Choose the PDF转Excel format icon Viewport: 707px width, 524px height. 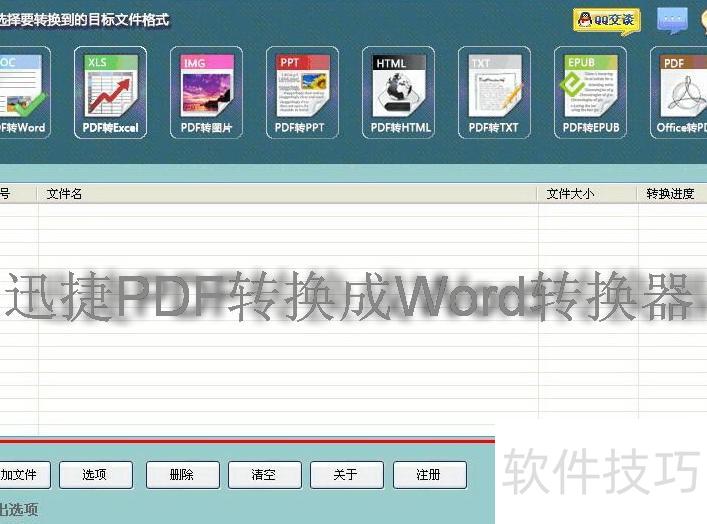click(110, 92)
